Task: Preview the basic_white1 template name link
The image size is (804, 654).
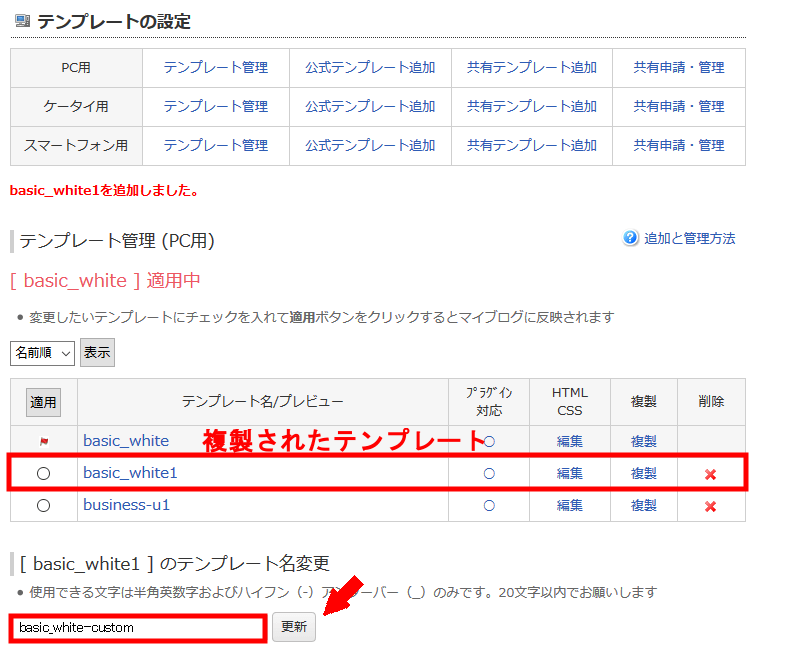Action: coord(130,473)
